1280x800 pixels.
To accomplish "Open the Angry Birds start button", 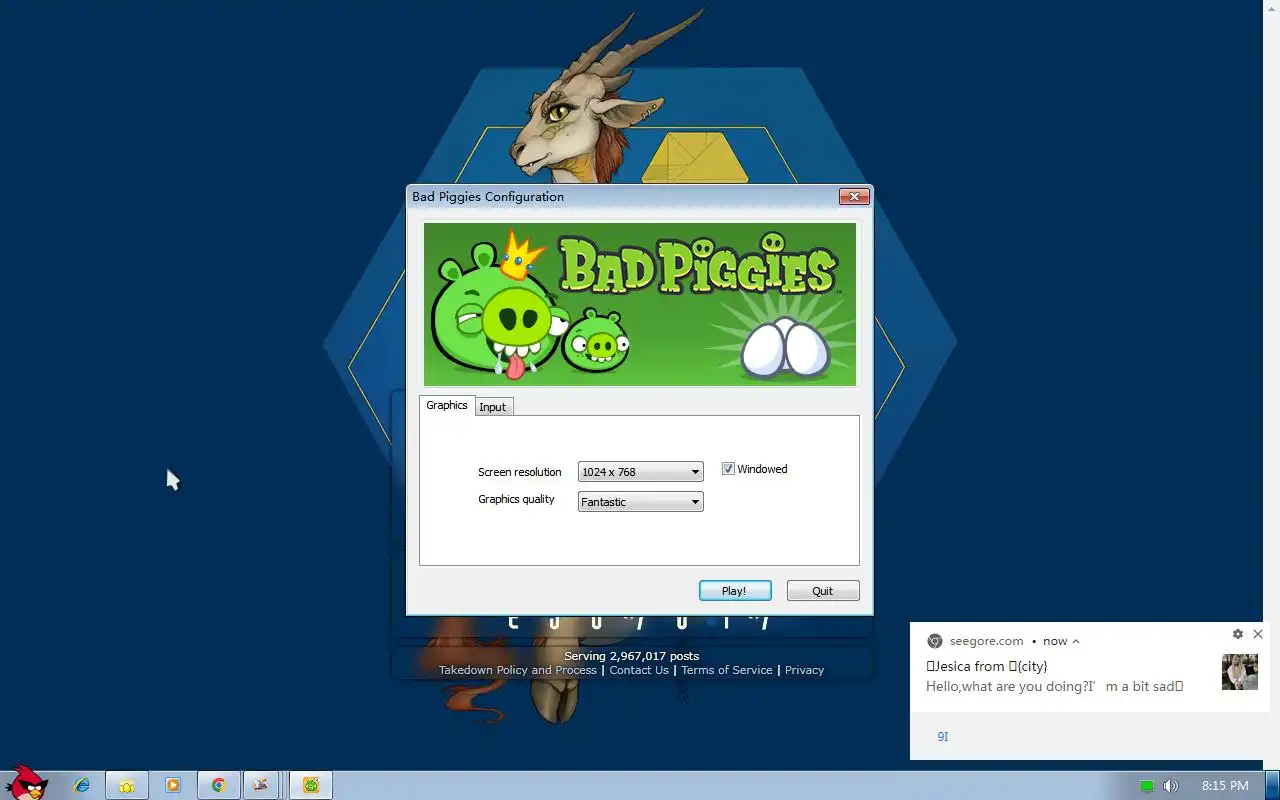I will coord(27,783).
